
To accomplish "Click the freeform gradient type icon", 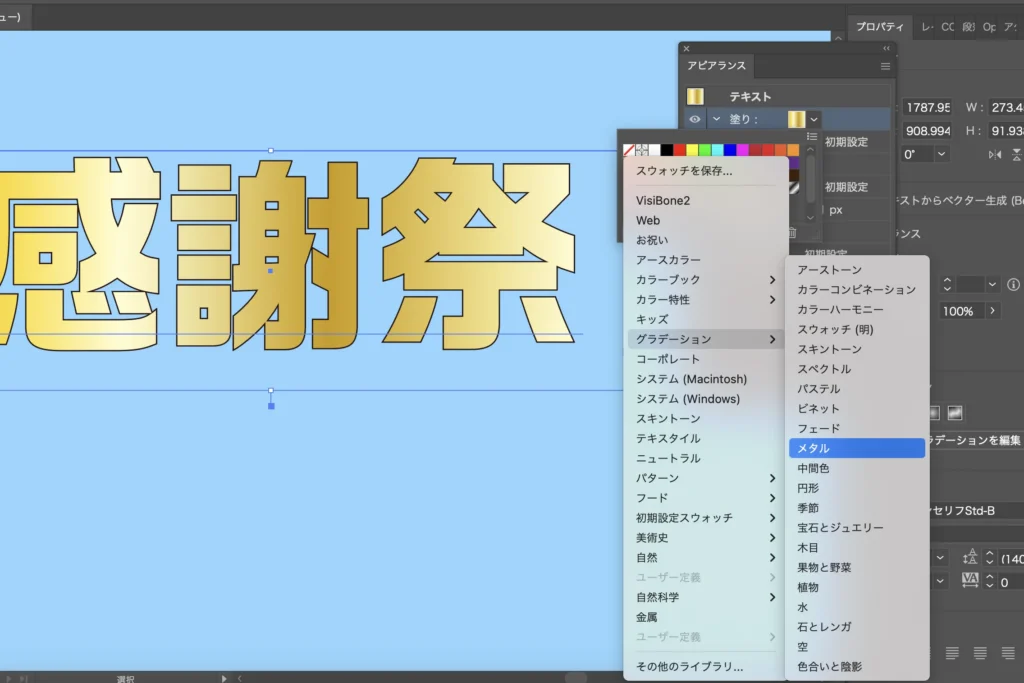I will (x=955, y=412).
